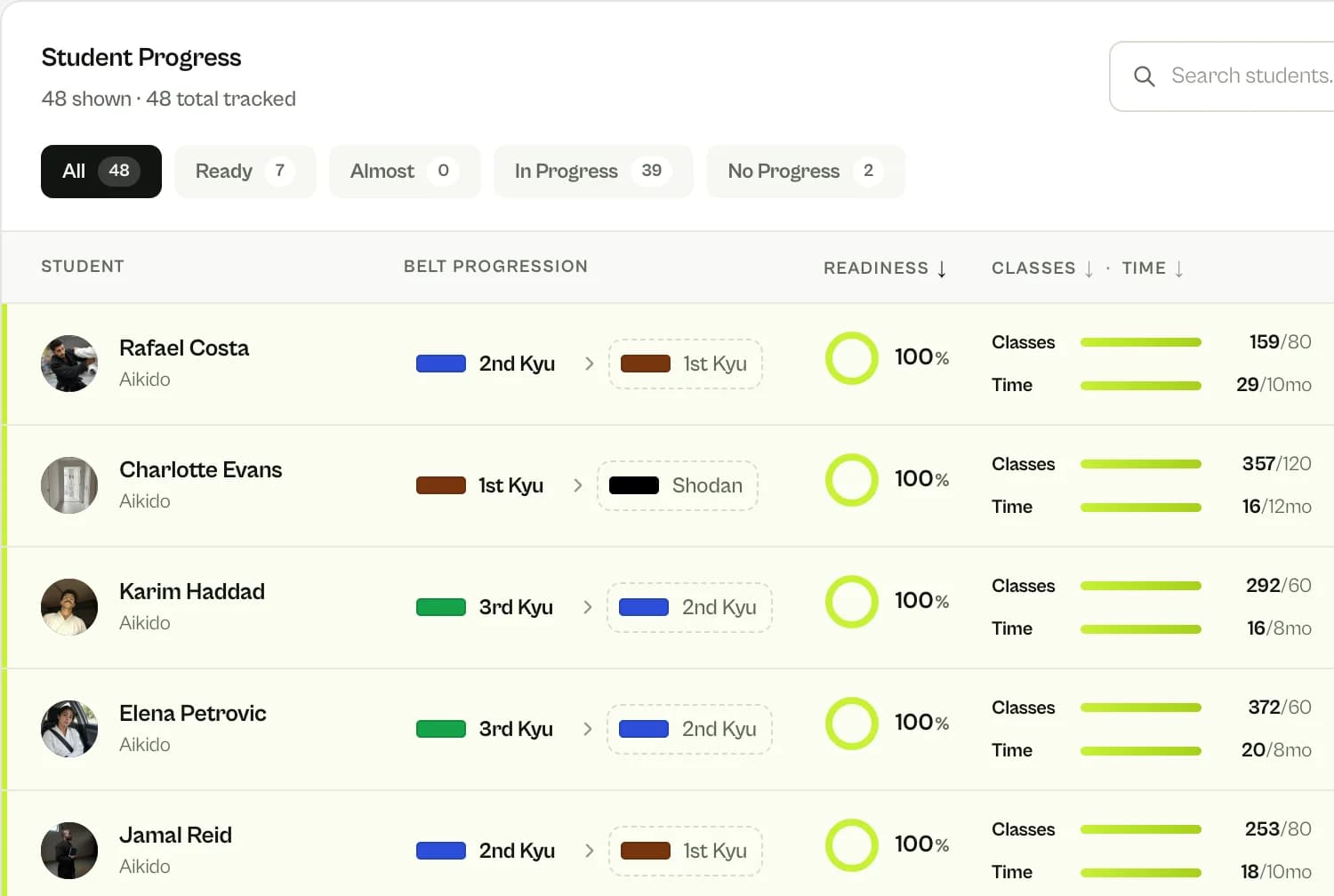The width and height of the screenshot is (1334, 896).
Task: Select the All 48 filter tab
Action: click(x=101, y=172)
